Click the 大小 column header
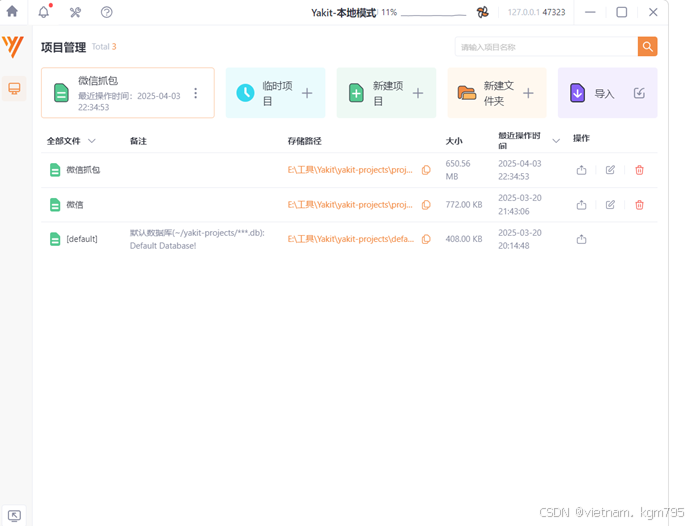693x526 pixels. tap(454, 141)
